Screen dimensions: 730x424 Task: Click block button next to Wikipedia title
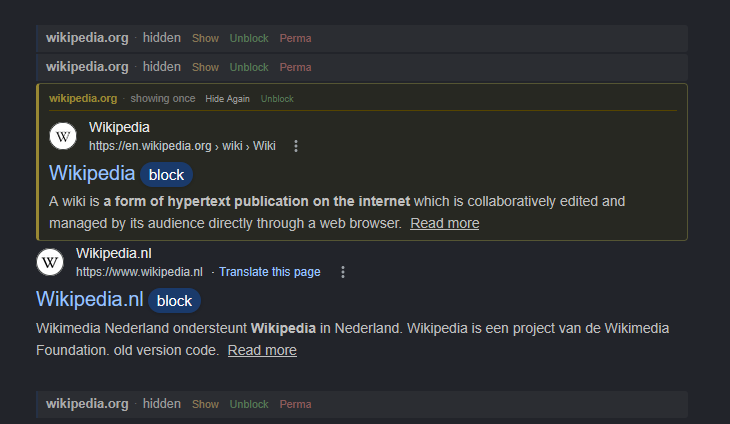tap(166, 175)
